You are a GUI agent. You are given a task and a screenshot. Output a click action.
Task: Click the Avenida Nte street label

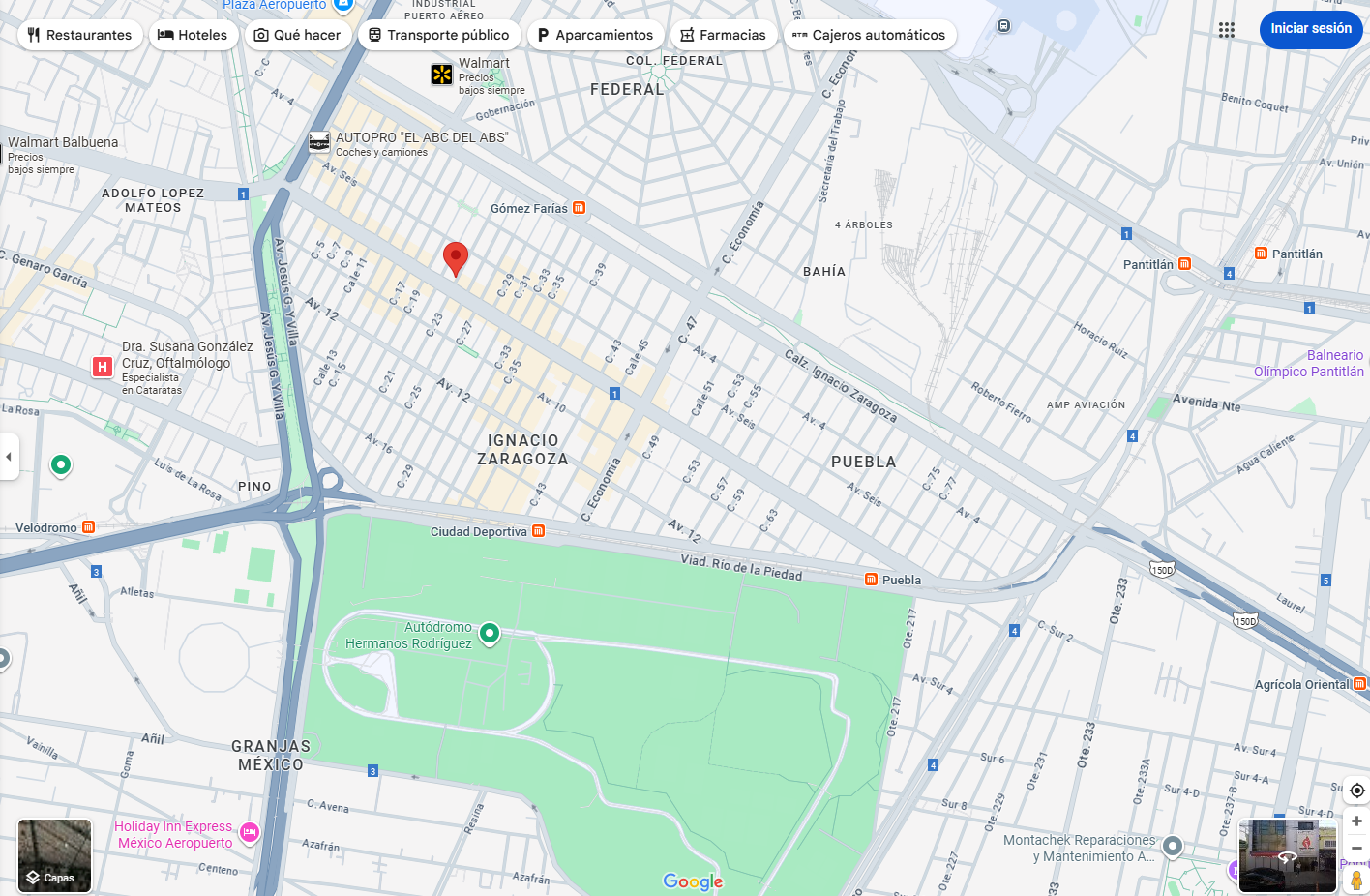click(1206, 403)
